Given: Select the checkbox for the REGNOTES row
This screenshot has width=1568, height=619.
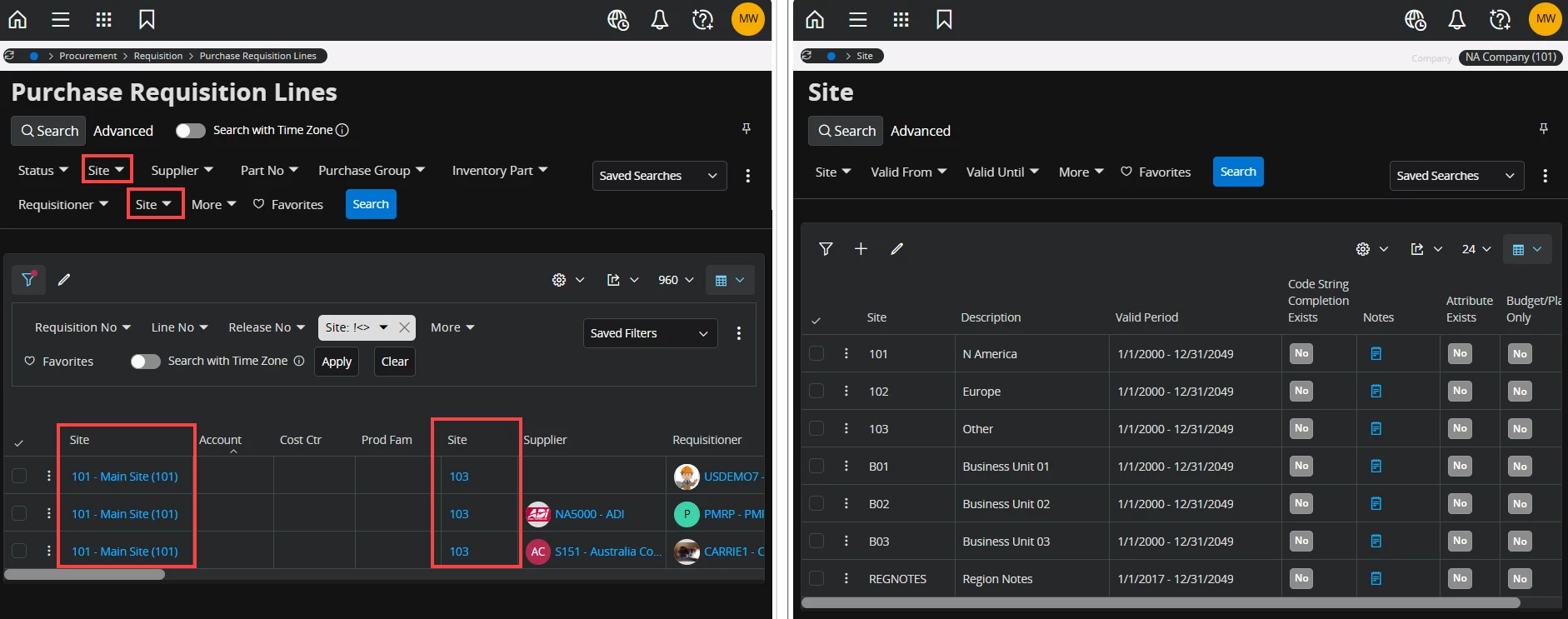Looking at the screenshot, I should coord(816,579).
